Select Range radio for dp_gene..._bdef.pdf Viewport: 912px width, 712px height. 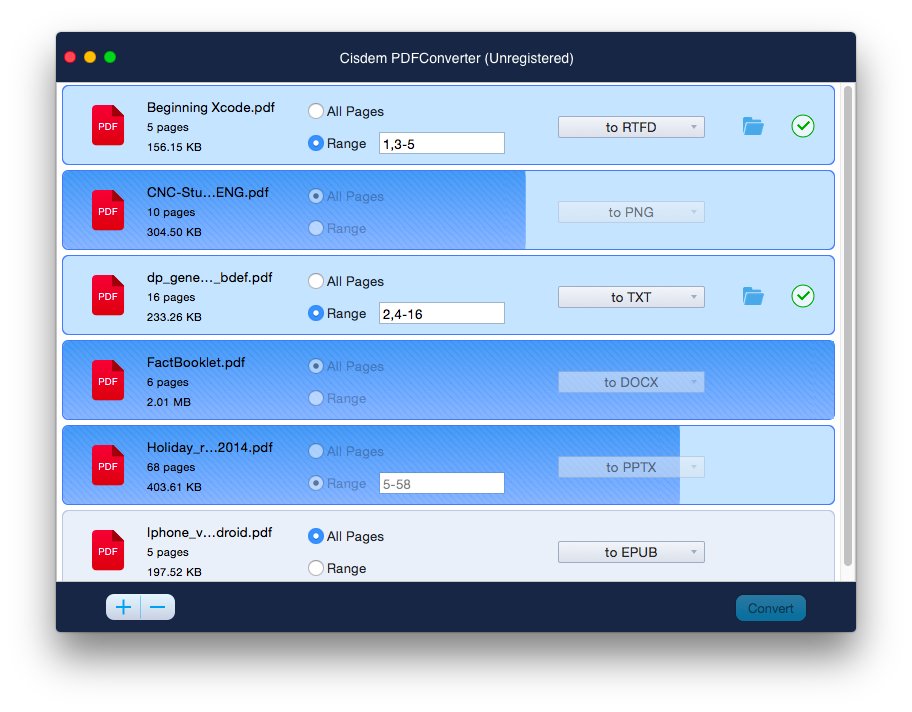315,313
